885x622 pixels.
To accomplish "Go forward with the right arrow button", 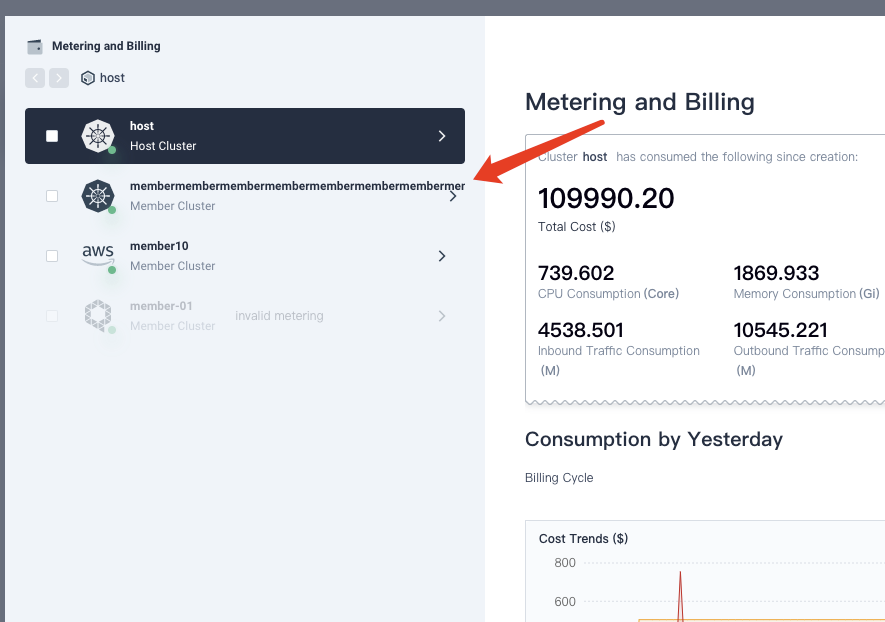I will tap(59, 78).
